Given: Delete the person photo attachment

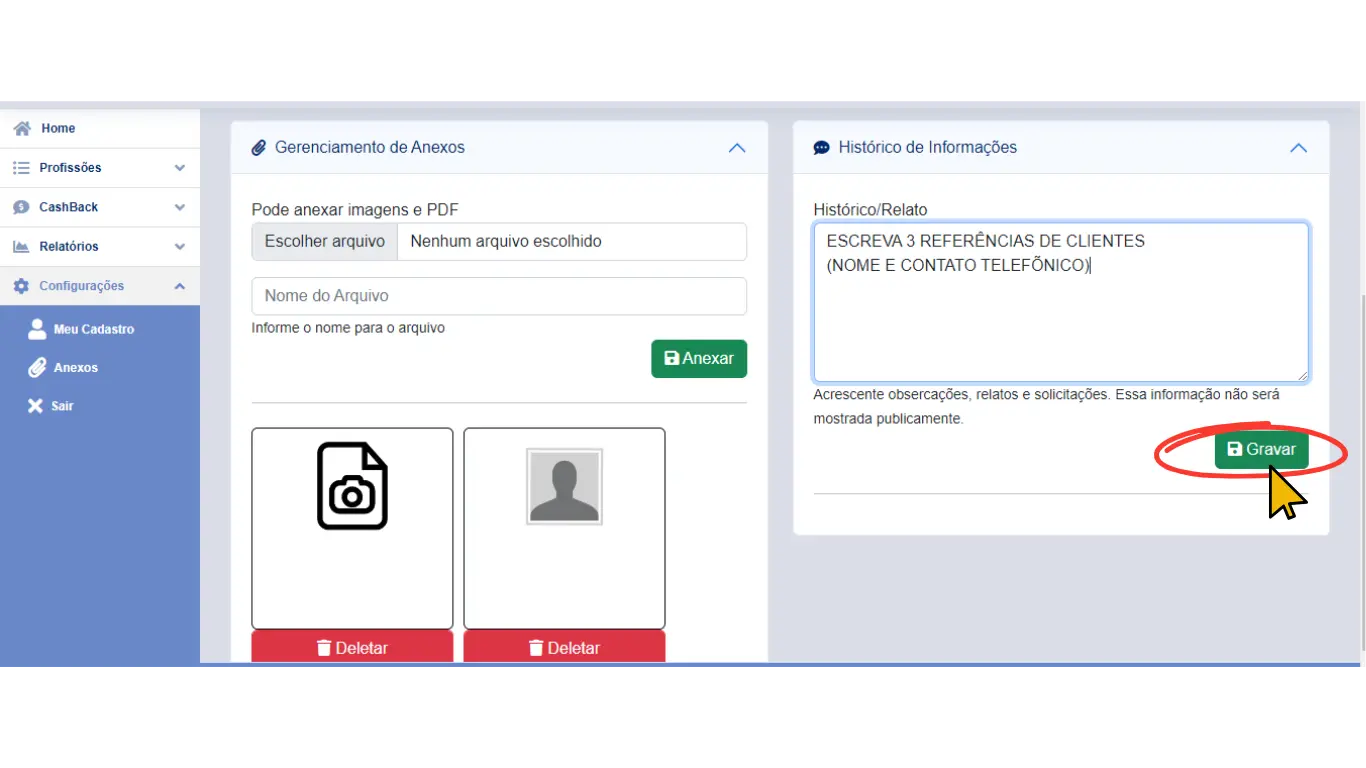Looking at the screenshot, I should click(564, 647).
